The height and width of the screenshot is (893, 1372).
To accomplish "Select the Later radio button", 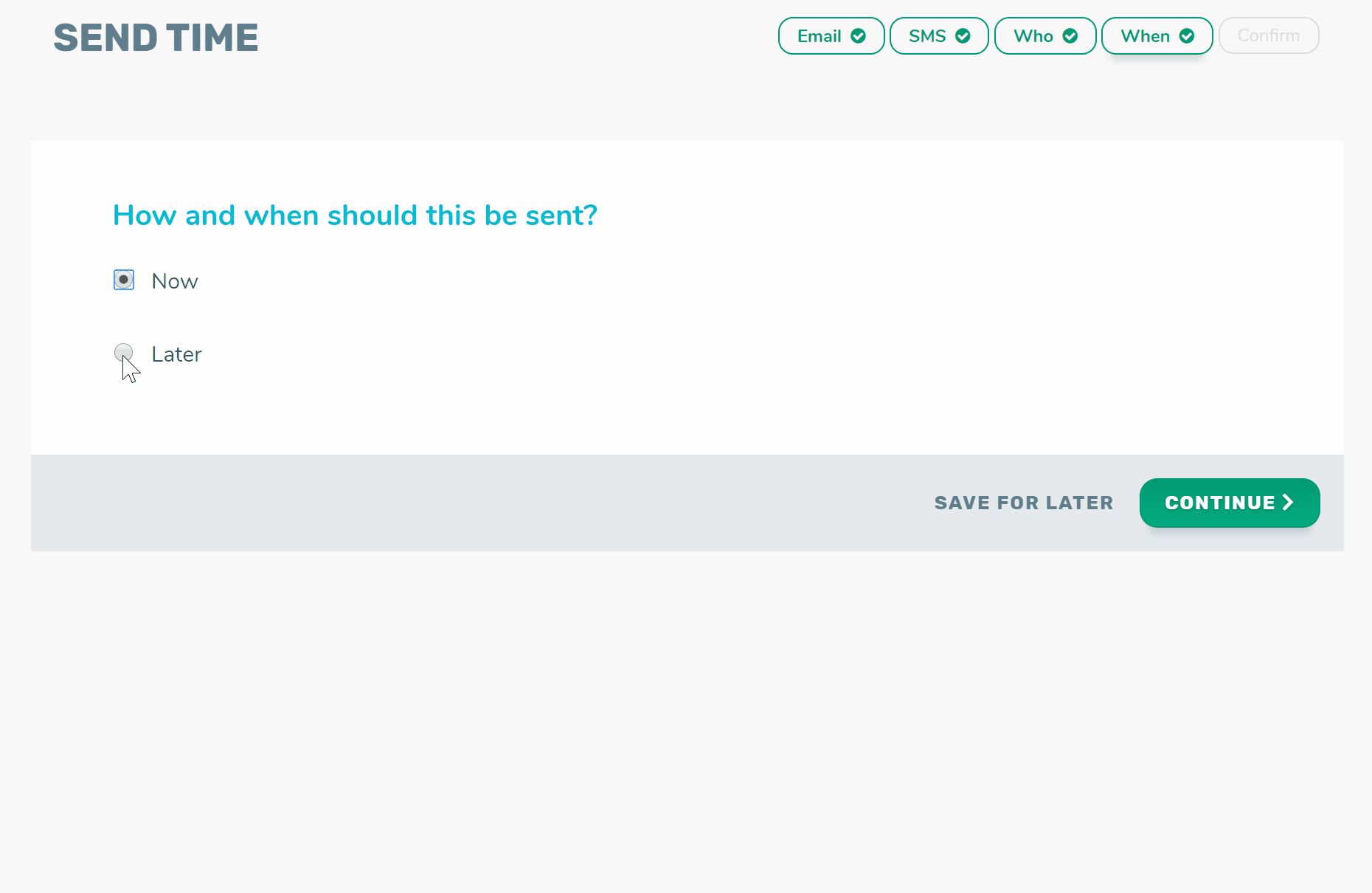I will tap(124, 353).
